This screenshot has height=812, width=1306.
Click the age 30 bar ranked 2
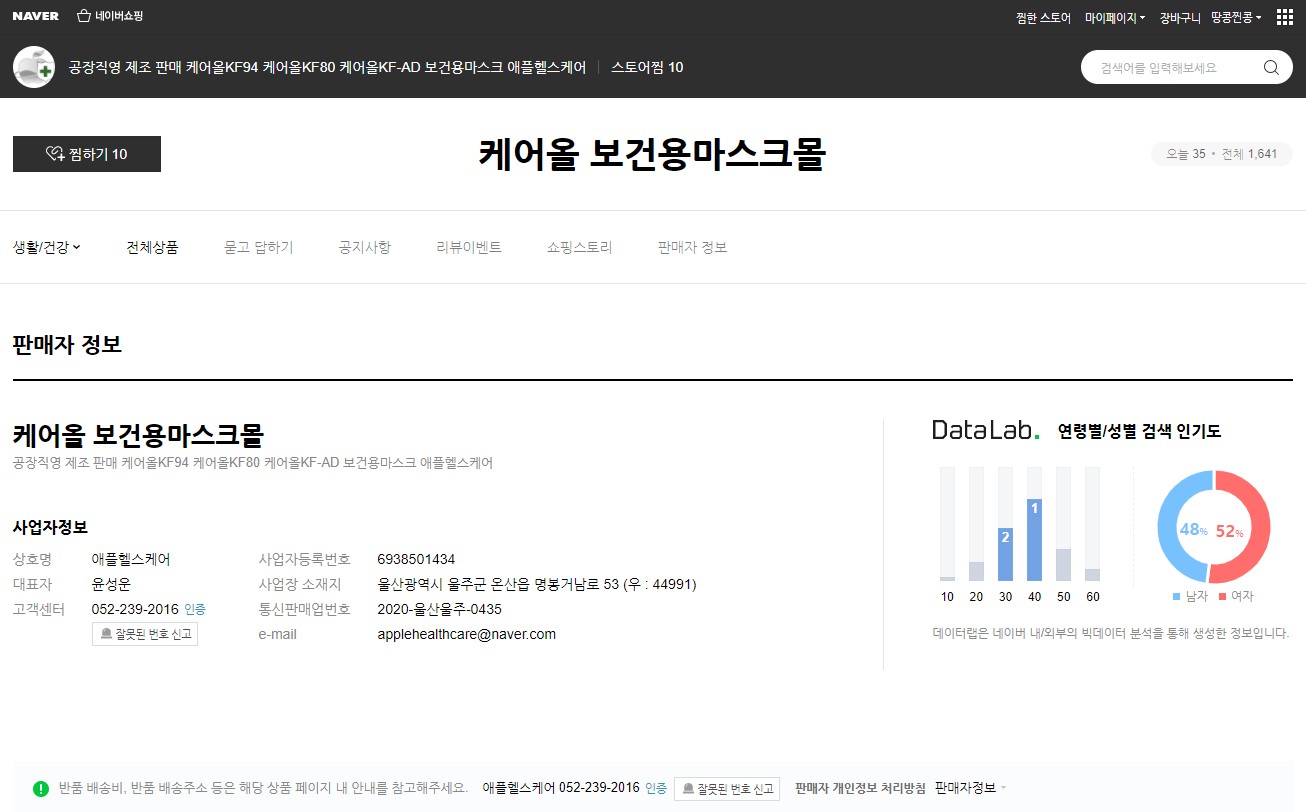(x=1006, y=554)
